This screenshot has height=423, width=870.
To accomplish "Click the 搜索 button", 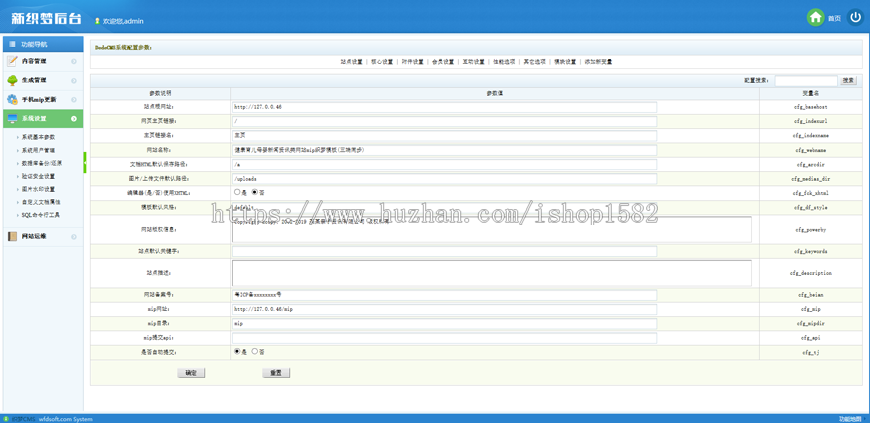I will (848, 80).
